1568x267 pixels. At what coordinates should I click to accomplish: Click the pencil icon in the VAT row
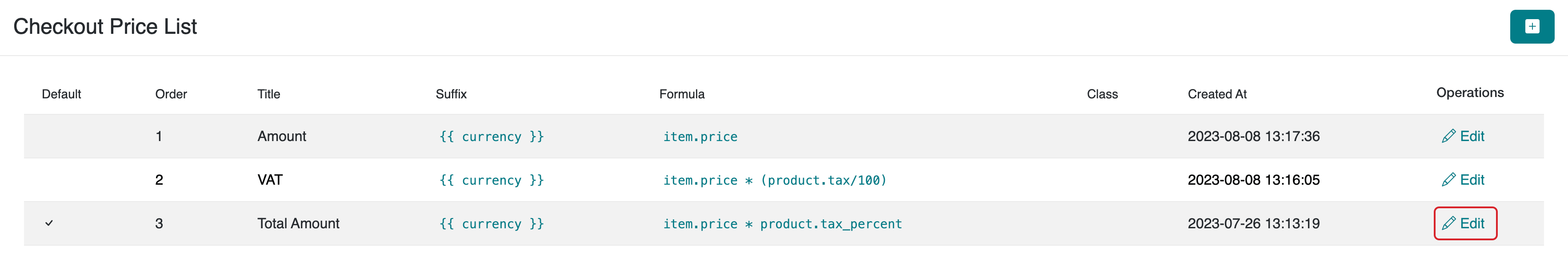click(x=1449, y=180)
